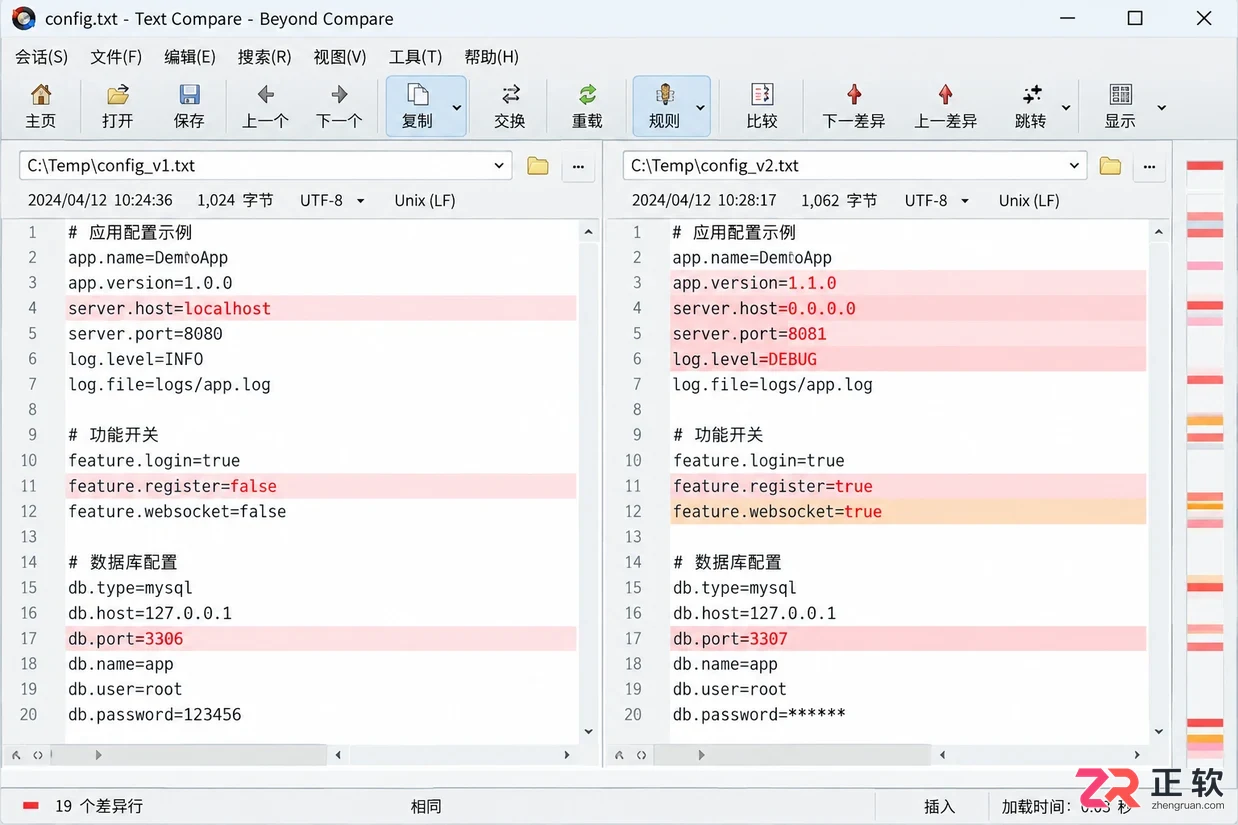Expand the right file path dropdown
Image resolution: width=1238 pixels, height=825 pixels.
pyautogui.click(x=1075, y=166)
